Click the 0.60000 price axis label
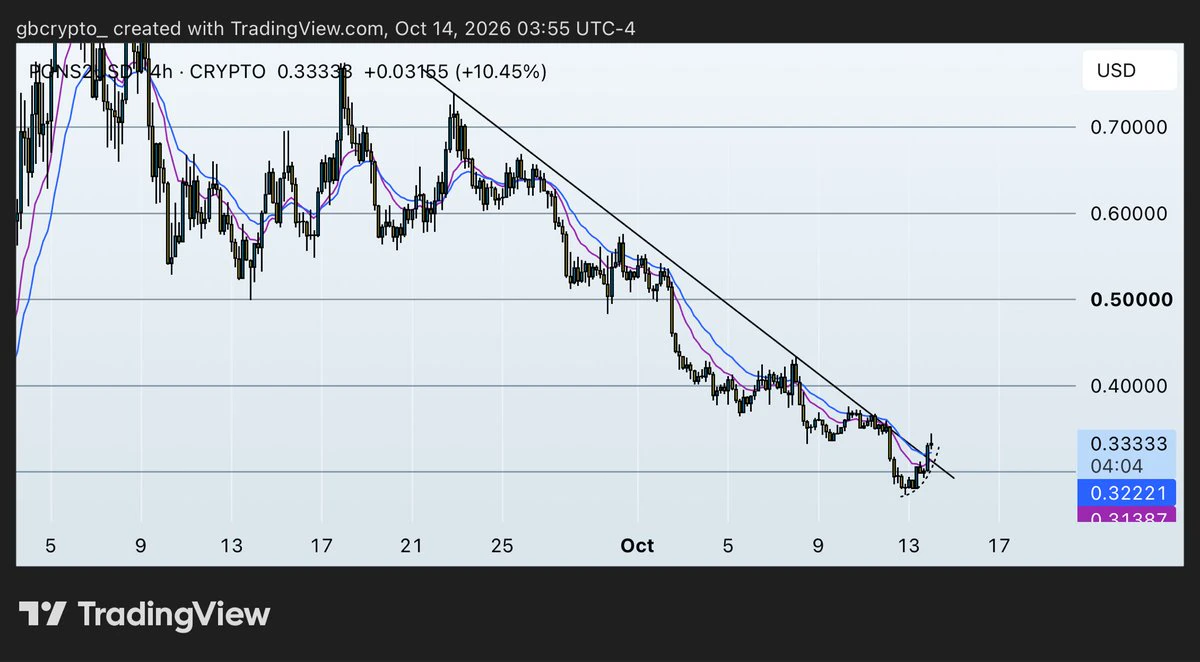 pos(1129,213)
